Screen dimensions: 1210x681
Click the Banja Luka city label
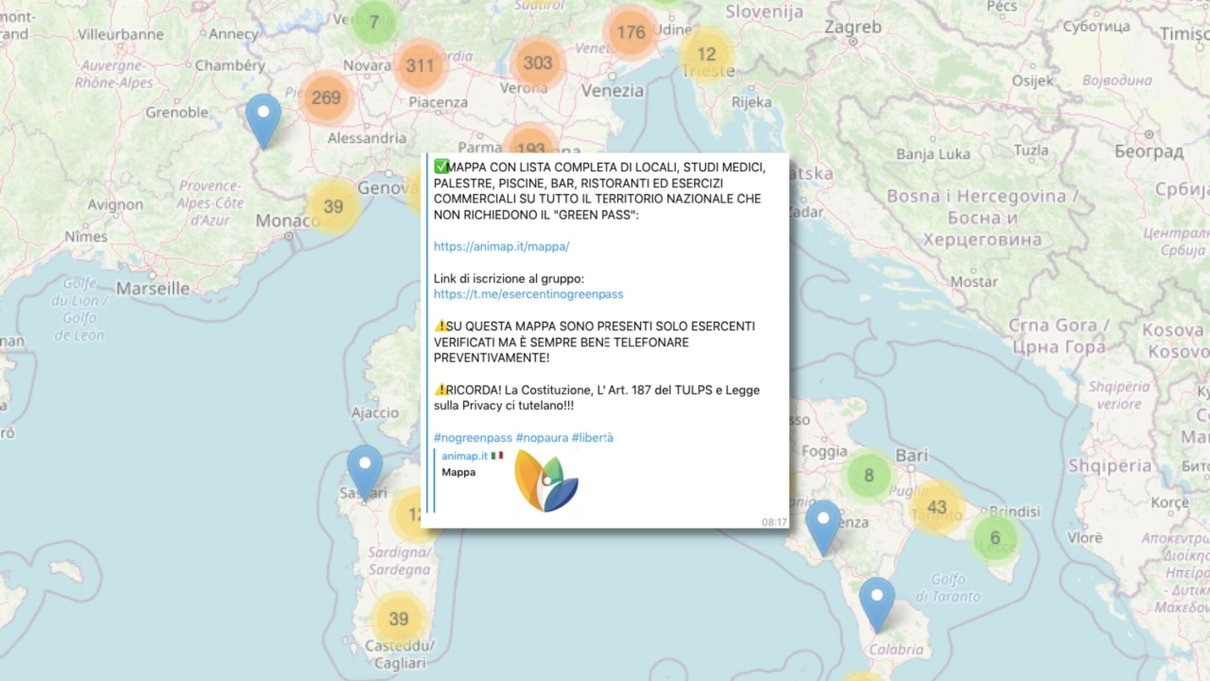click(933, 154)
